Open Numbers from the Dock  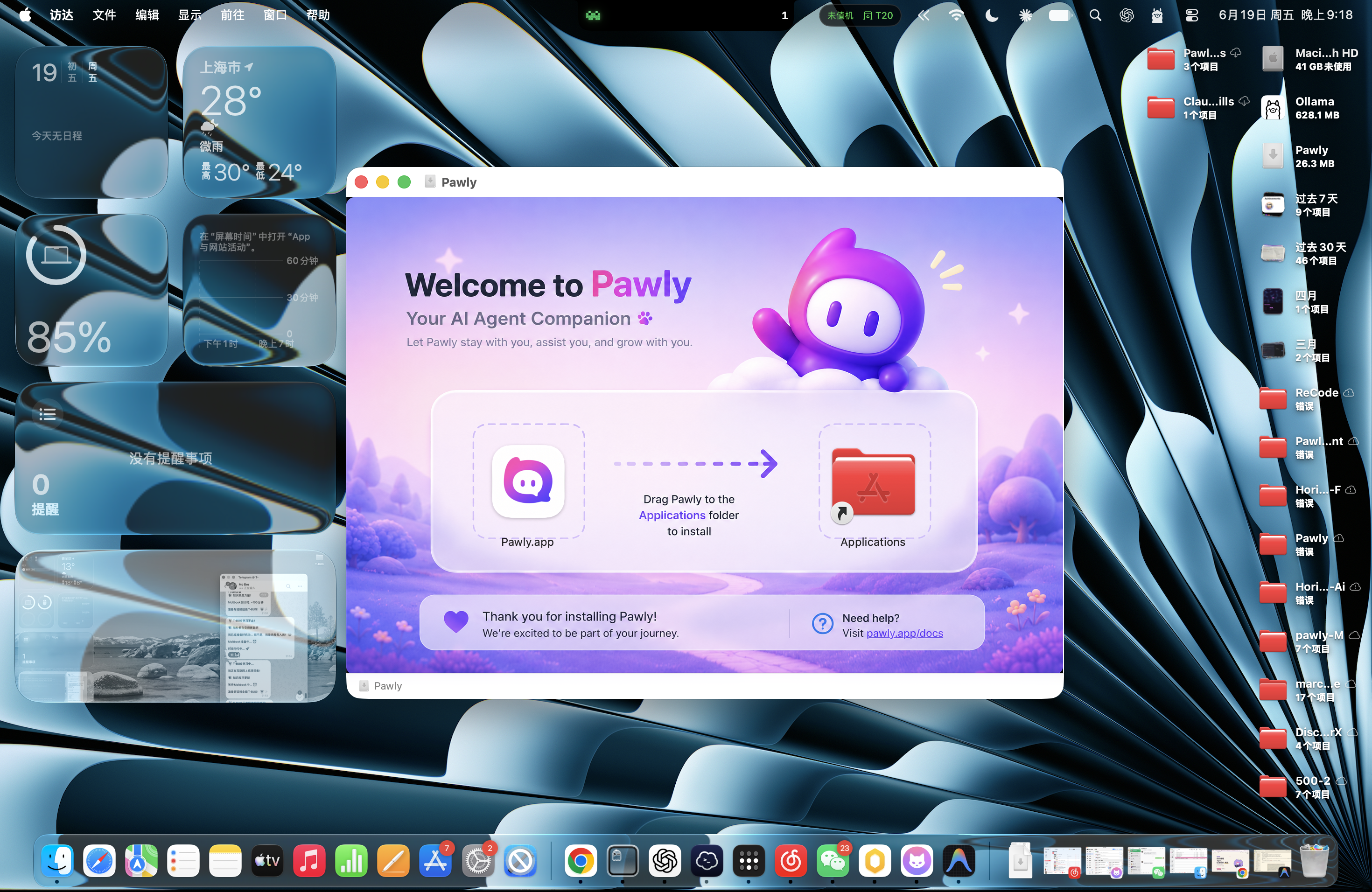coord(352,862)
